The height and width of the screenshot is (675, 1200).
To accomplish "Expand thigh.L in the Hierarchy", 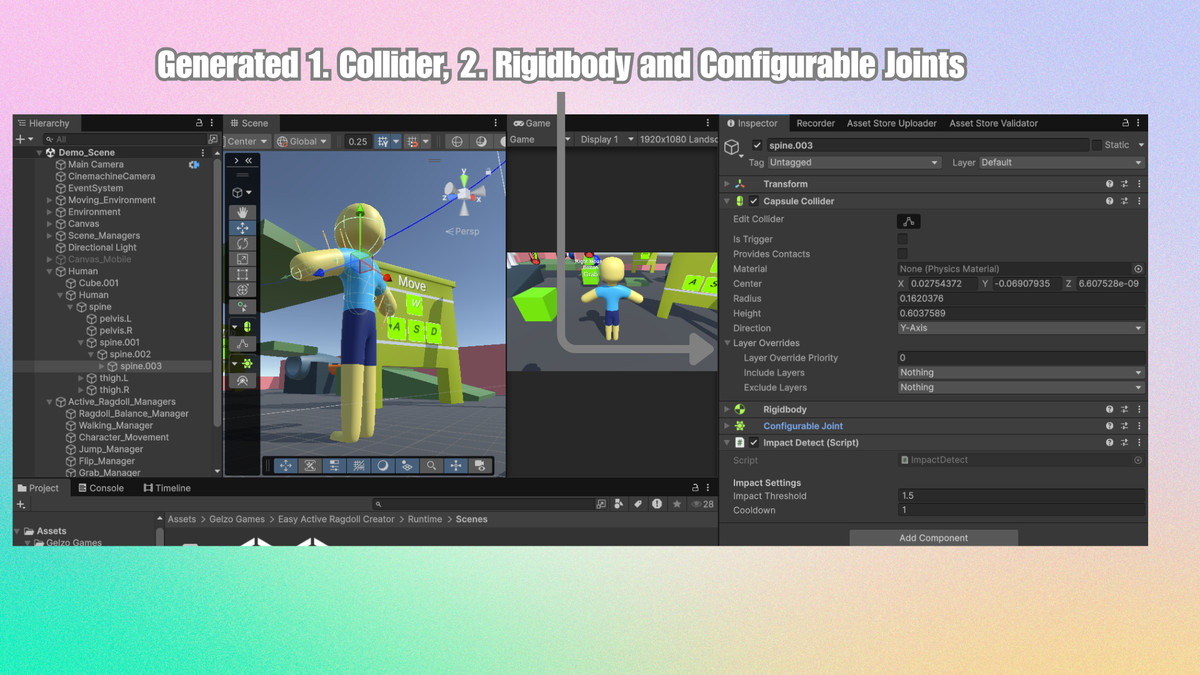I will [79, 377].
